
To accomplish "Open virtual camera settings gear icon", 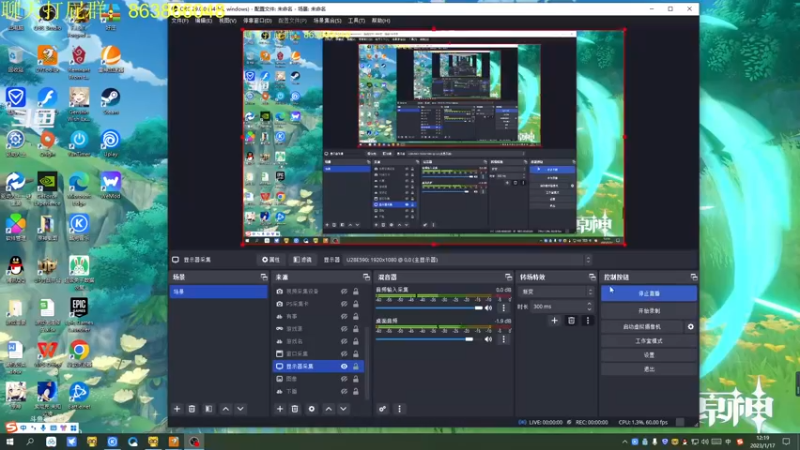I will (x=691, y=327).
